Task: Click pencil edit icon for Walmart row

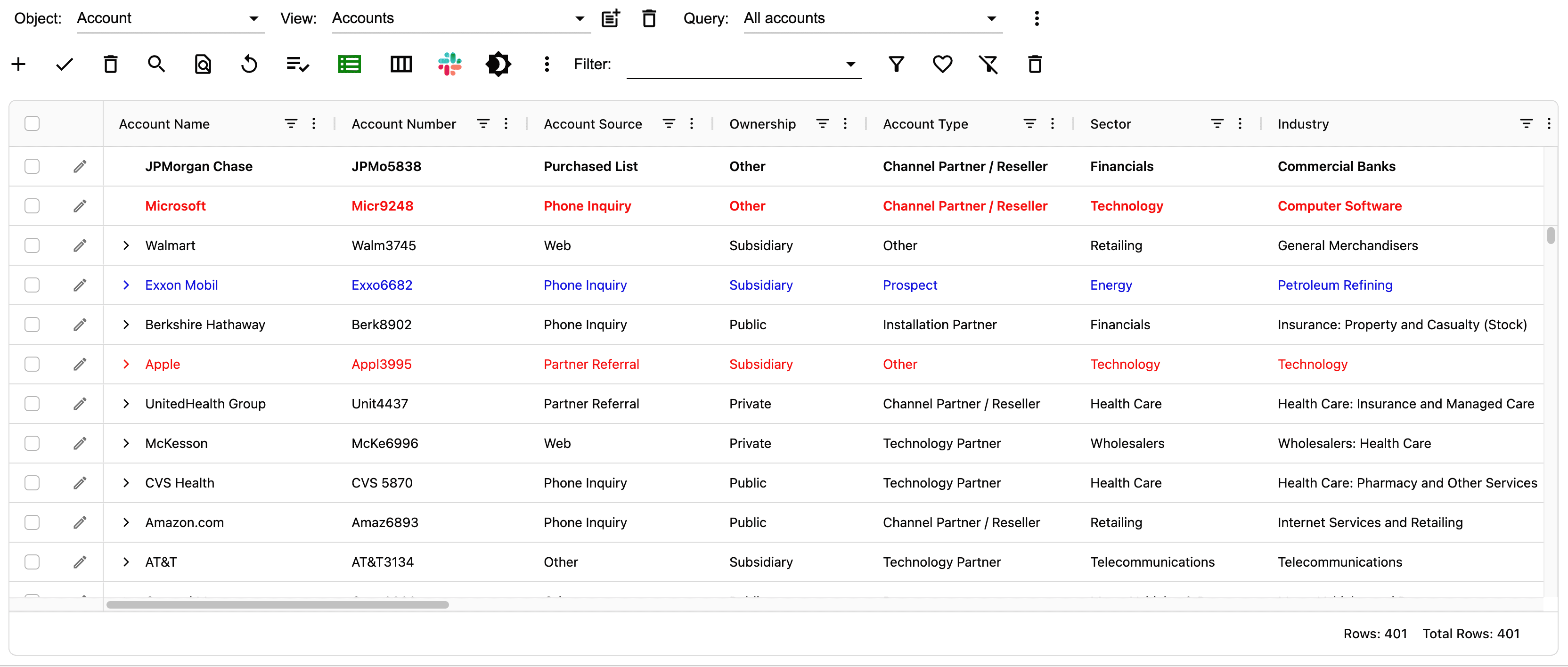Action: coord(80,245)
